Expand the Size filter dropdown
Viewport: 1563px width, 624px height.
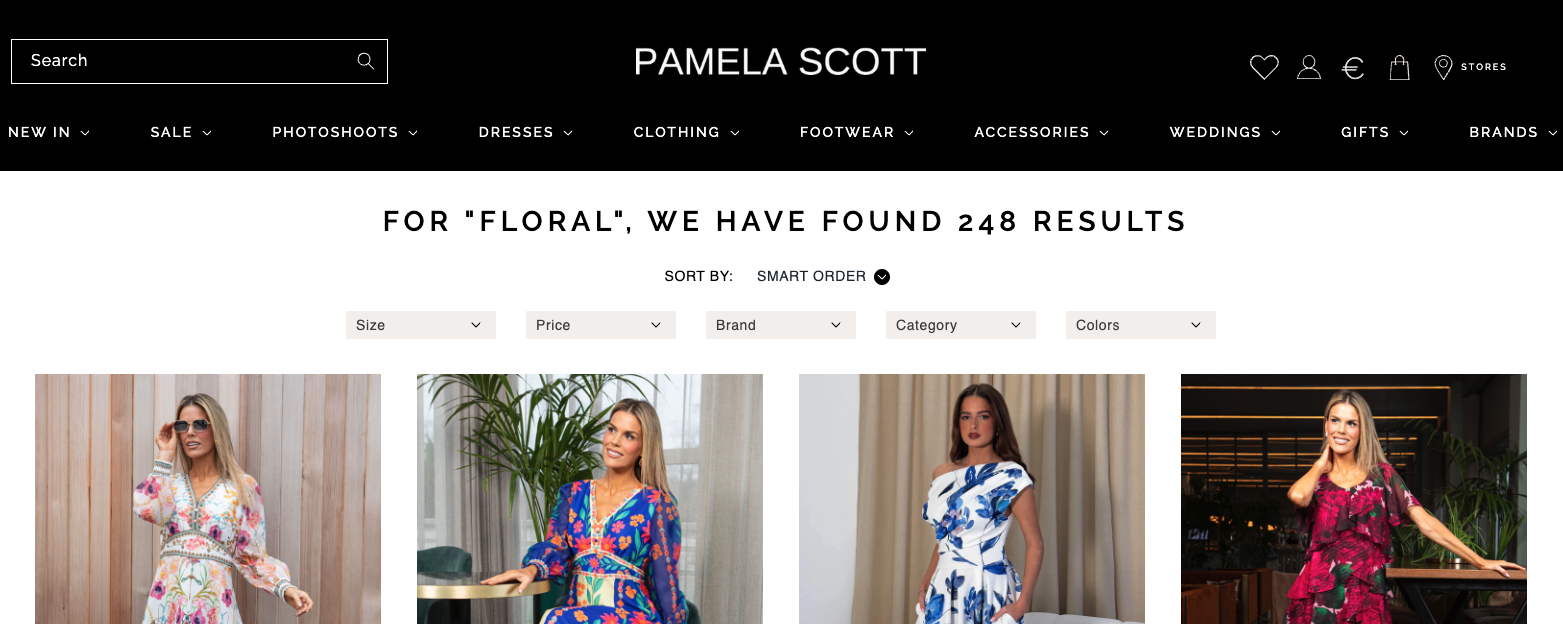coord(421,325)
